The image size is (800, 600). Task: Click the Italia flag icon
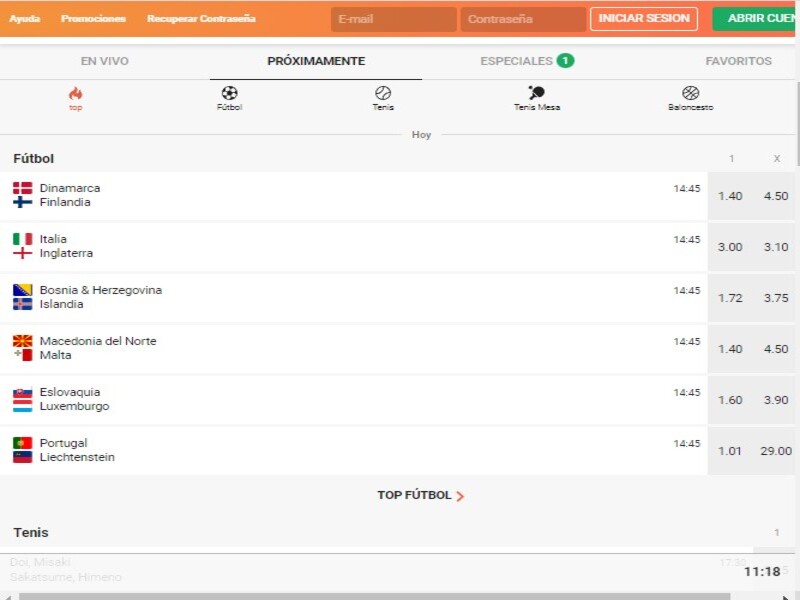click(x=22, y=239)
